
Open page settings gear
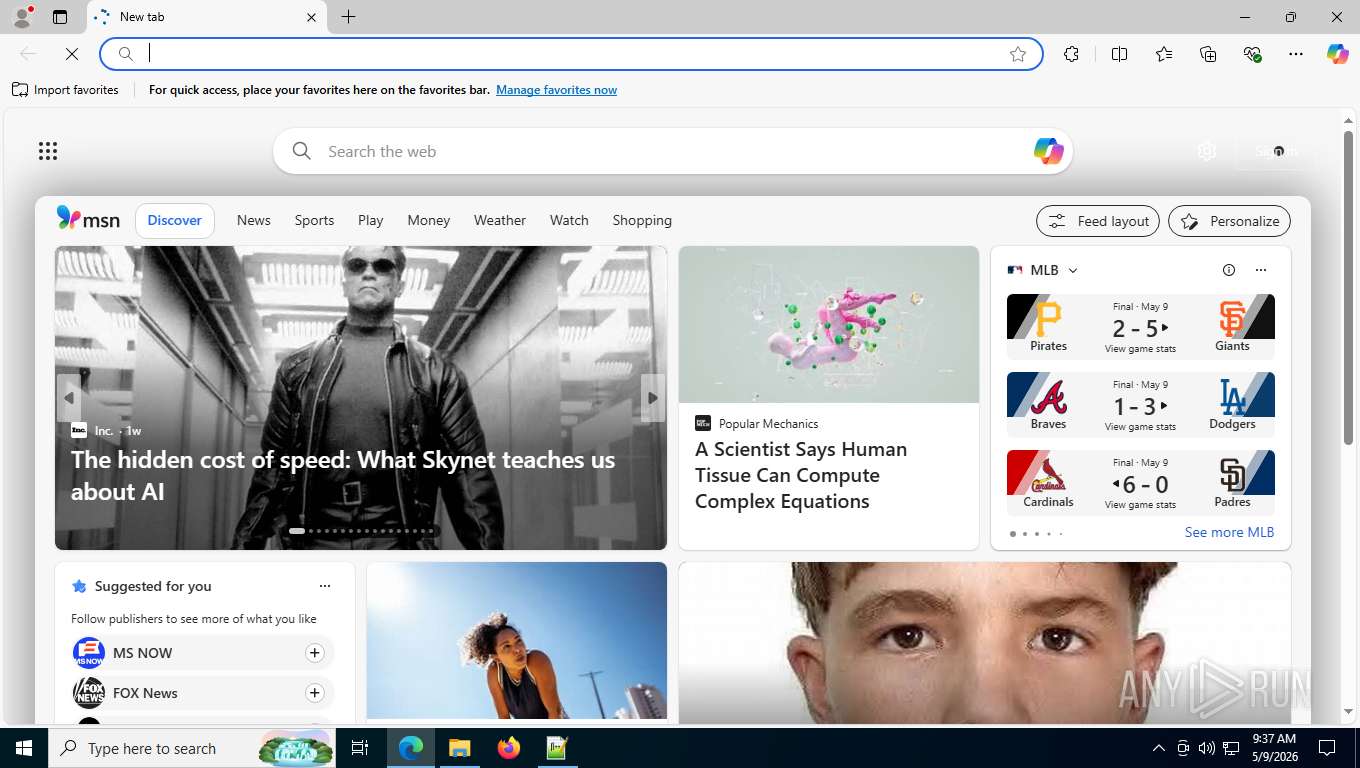(x=1207, y=151)
